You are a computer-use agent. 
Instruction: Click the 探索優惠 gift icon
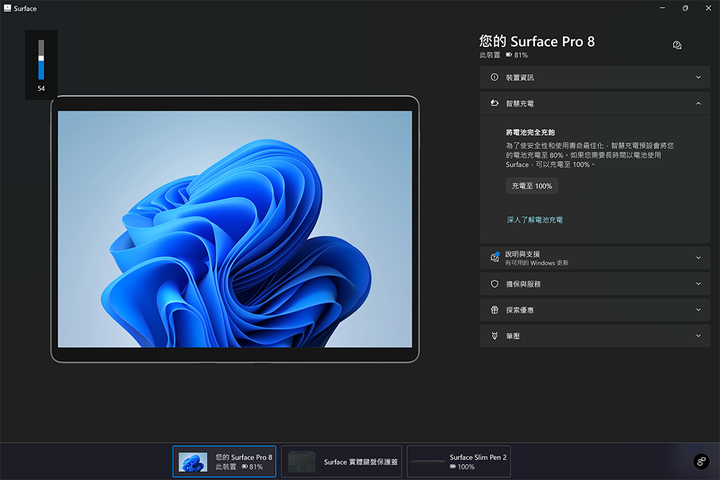coord(494,310)
